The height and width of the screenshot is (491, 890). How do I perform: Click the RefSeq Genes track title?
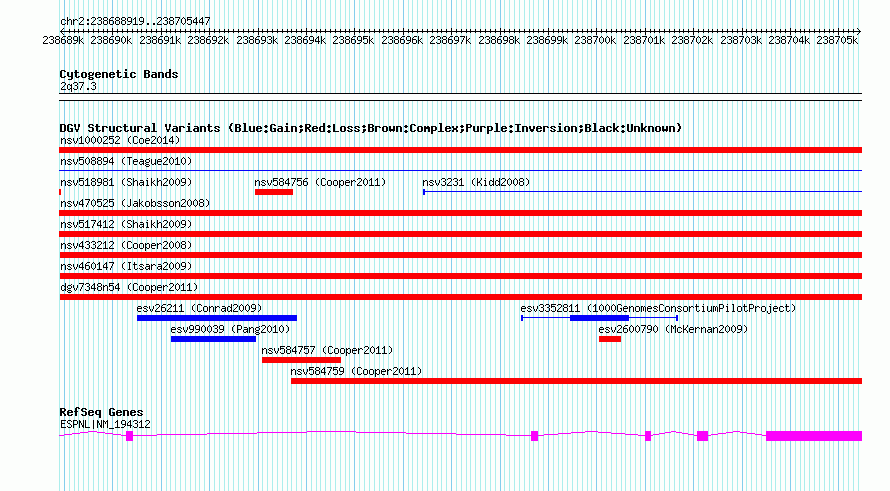pos(101,412)
